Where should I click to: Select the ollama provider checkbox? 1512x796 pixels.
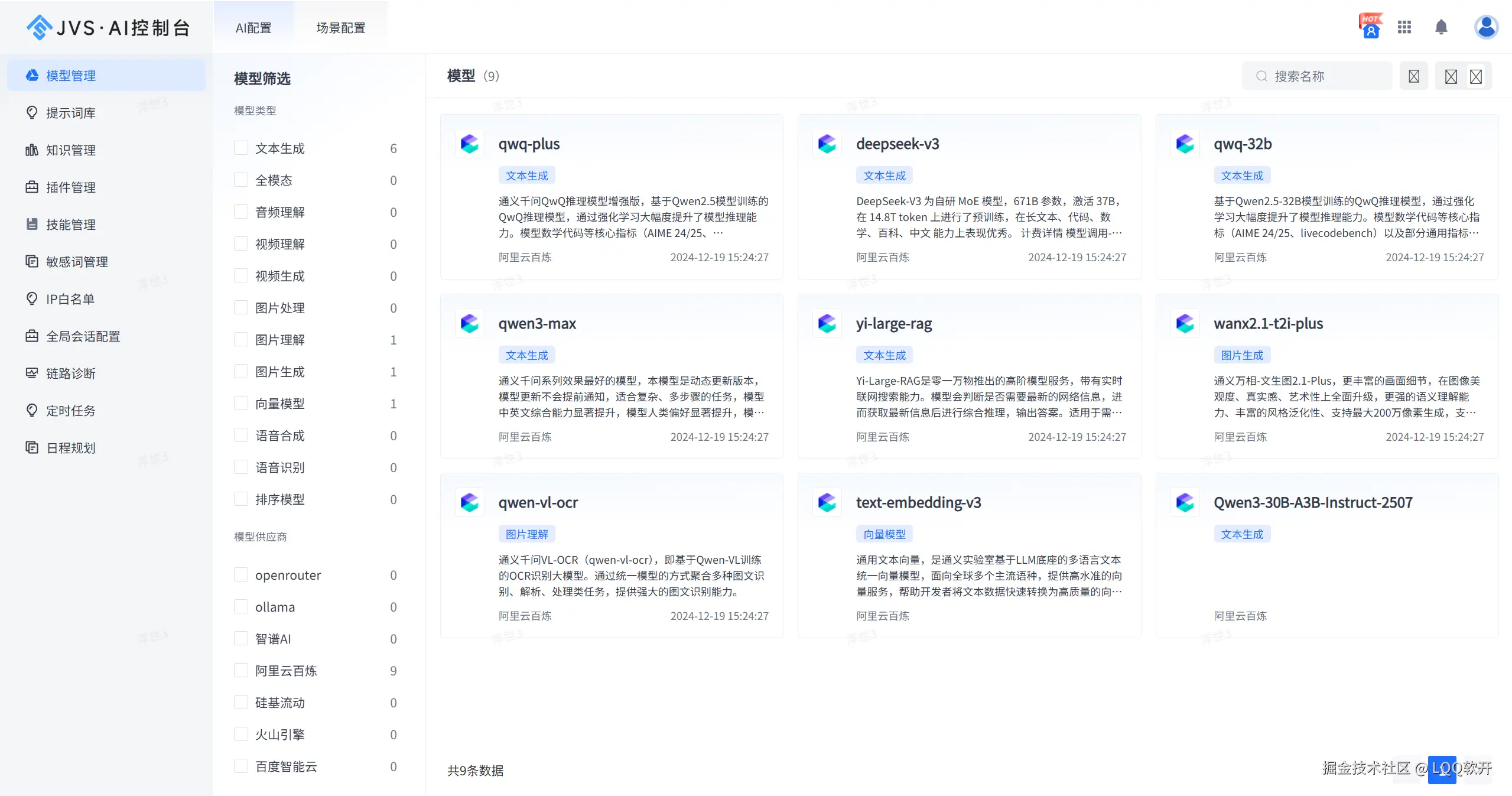[x=241, y=606]
